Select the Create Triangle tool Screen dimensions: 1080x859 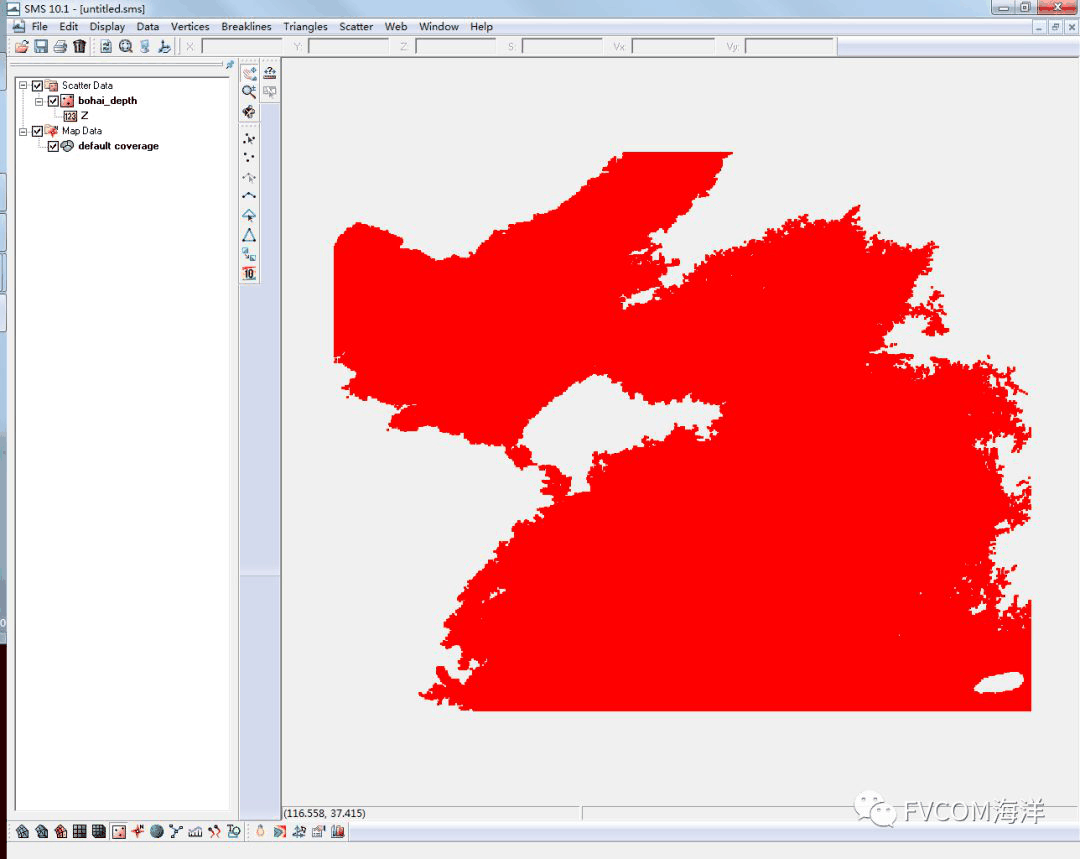pos(249,235)
